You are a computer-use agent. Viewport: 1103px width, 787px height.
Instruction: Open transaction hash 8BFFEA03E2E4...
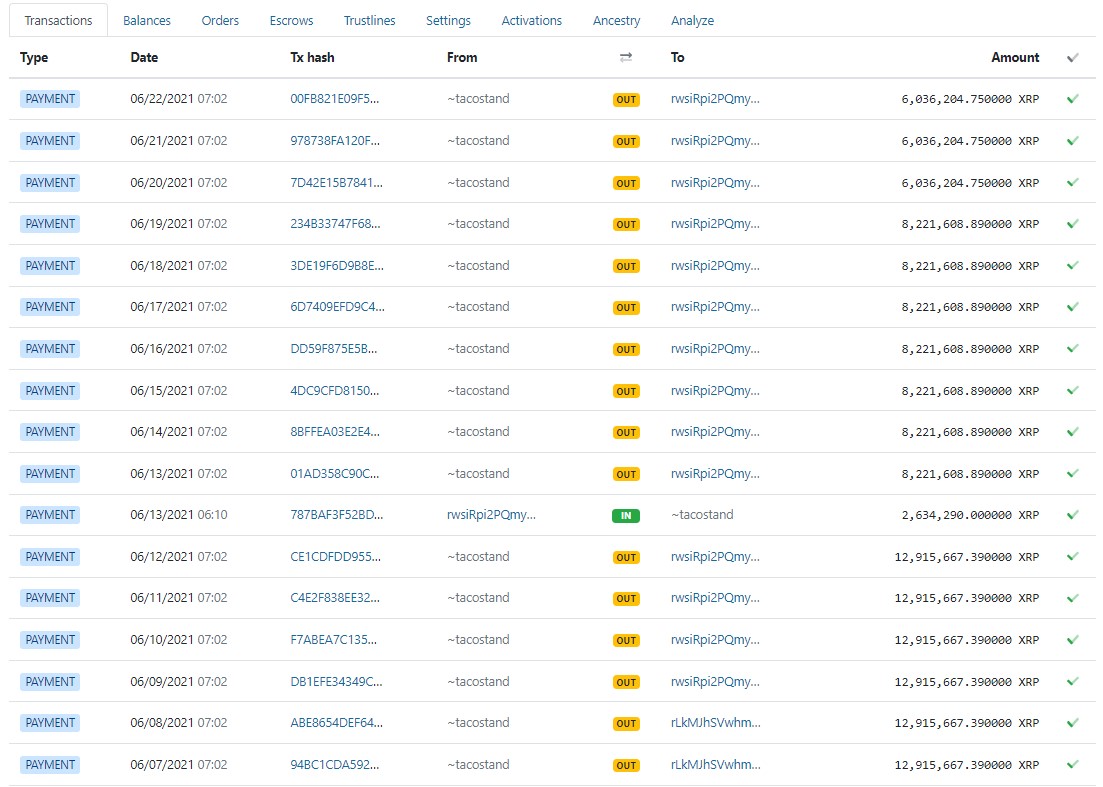coord(335,431)
